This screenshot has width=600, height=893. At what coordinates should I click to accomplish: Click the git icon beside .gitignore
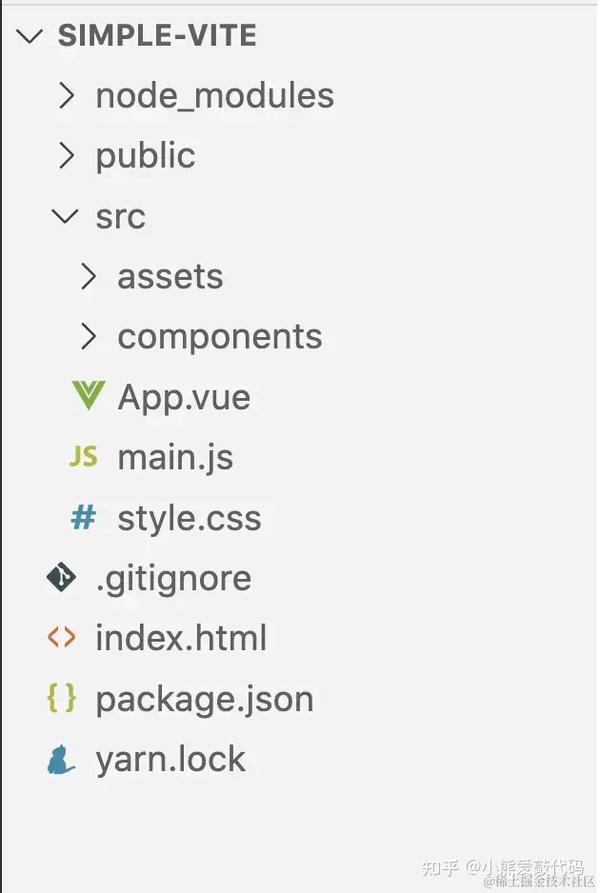click(61, 578)
